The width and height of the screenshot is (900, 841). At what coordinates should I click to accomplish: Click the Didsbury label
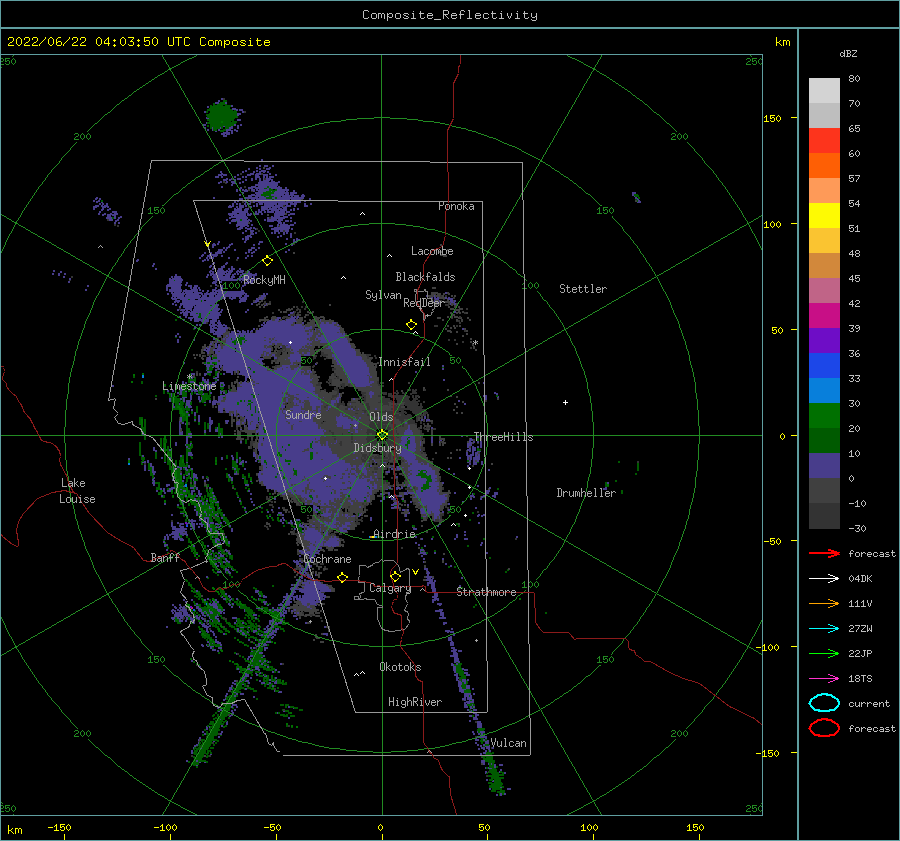pyautogui.click(x=377, y=448)
